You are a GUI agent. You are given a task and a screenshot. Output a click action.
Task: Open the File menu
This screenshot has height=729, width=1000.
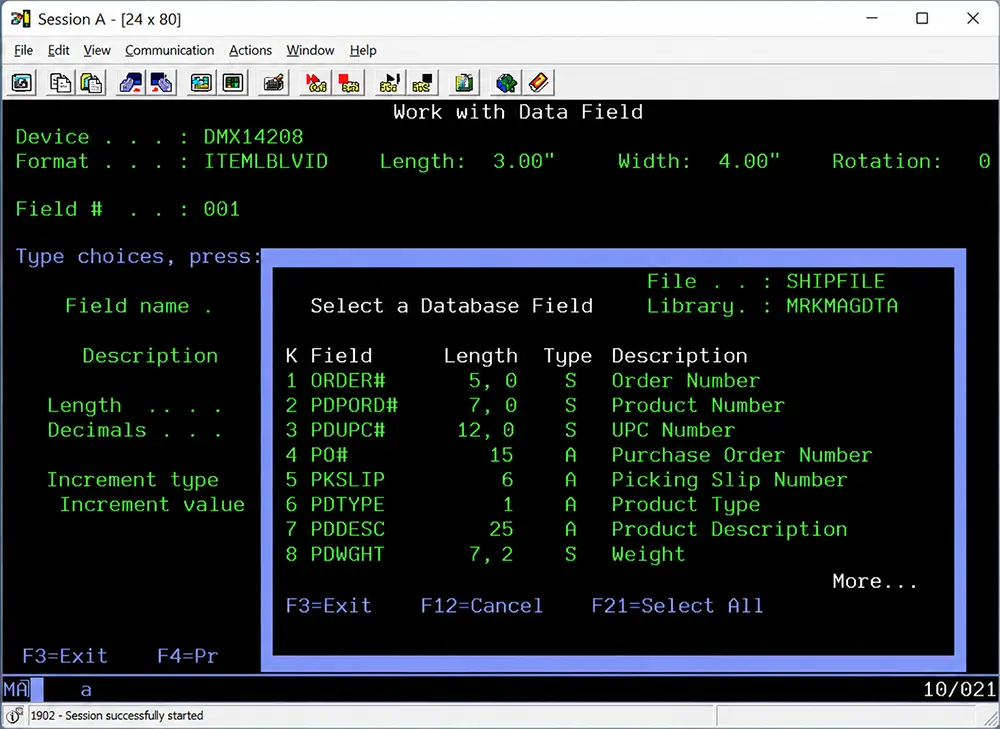tap(23, 50)
